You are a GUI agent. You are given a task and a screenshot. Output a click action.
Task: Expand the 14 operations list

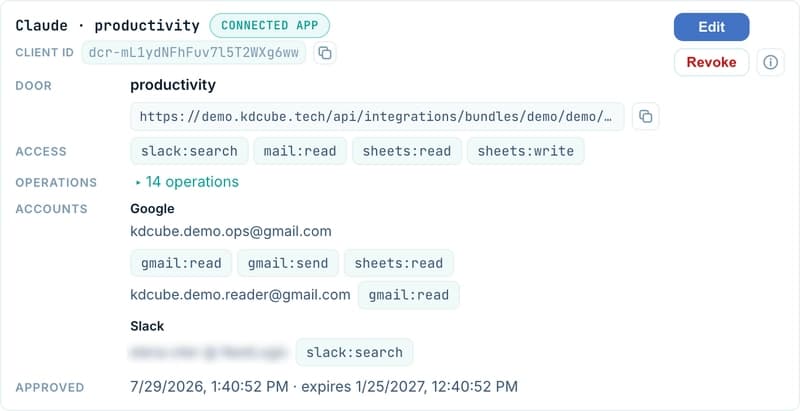pos(187,182)
